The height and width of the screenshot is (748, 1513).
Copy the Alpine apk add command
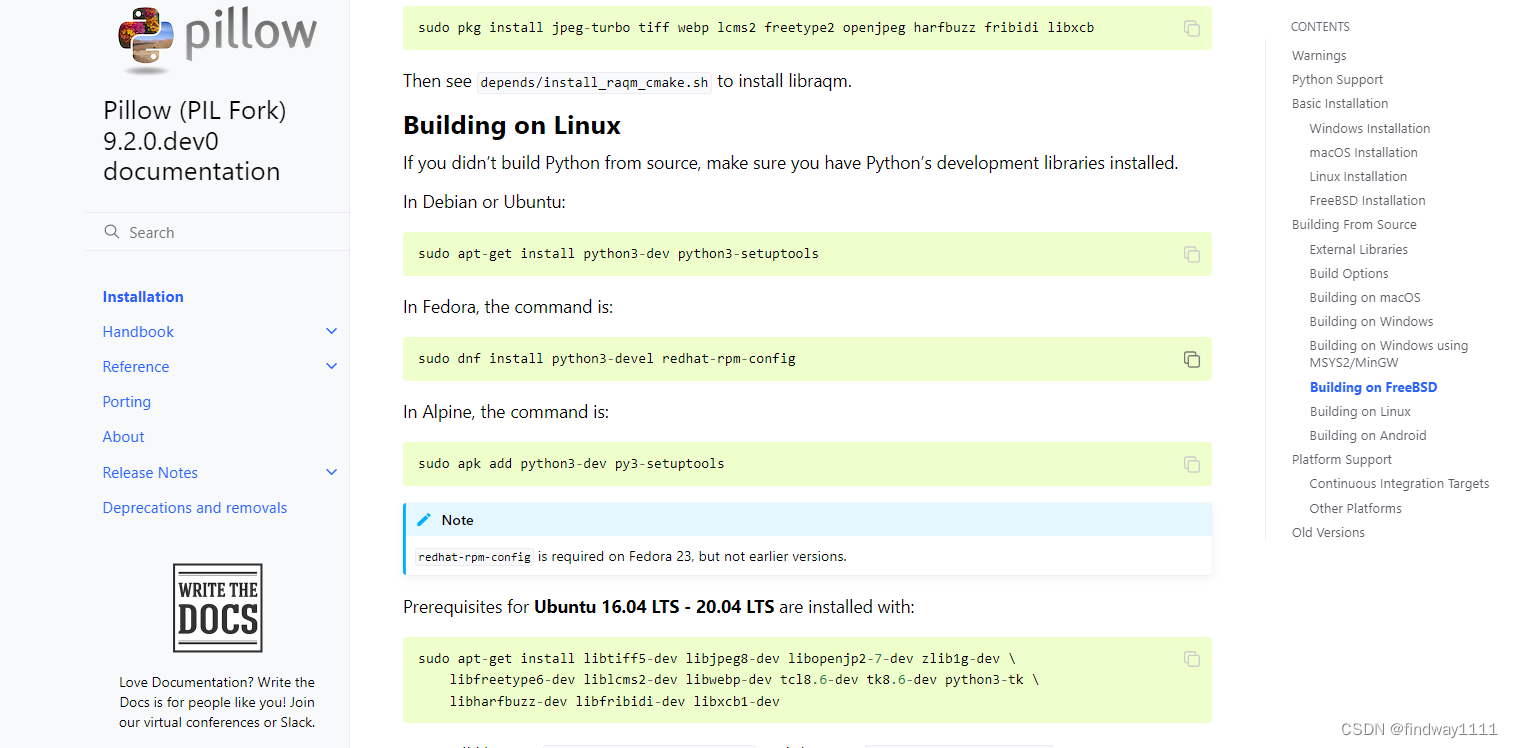pos(1191,464)
